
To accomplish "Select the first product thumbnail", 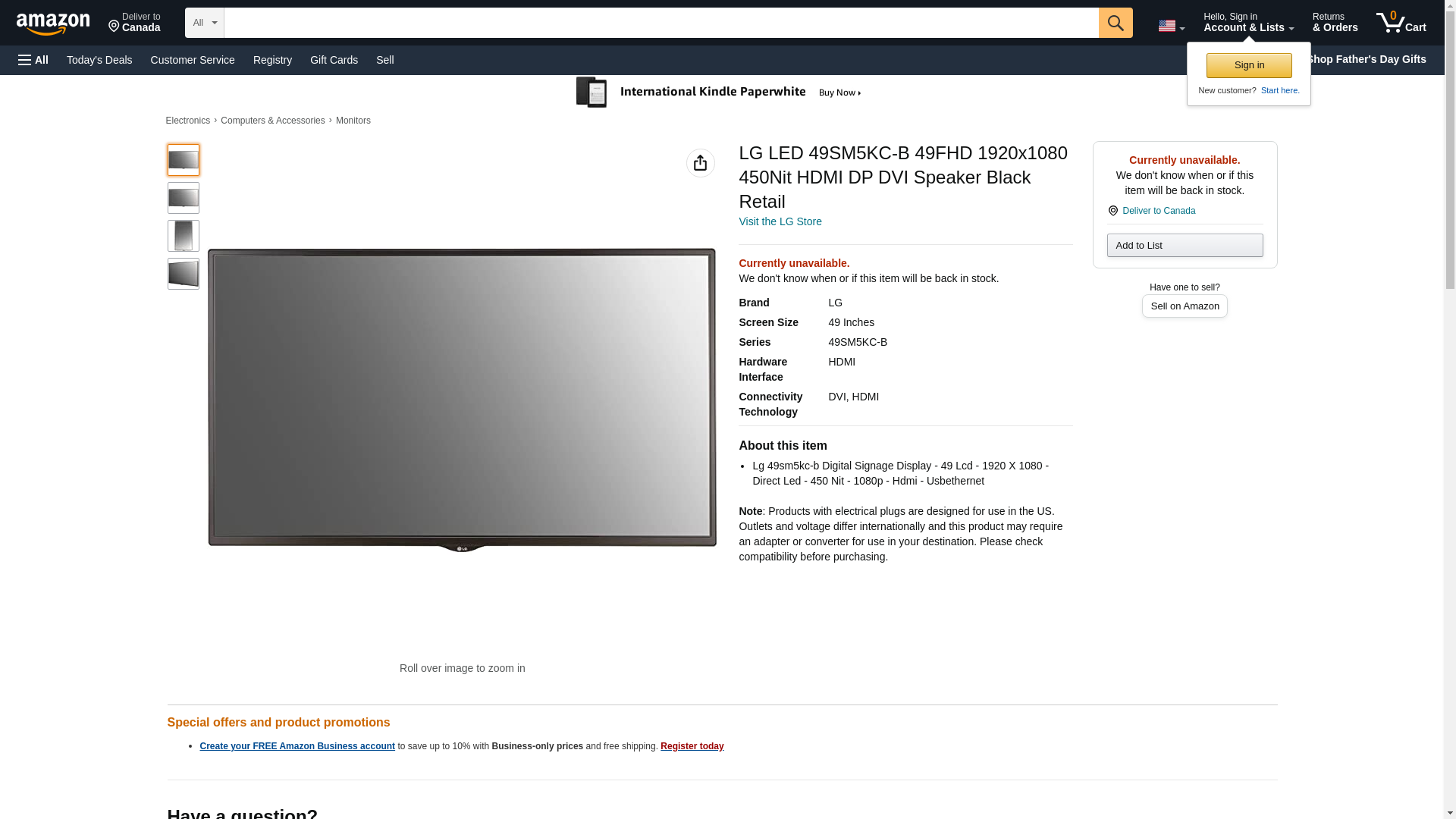I will [x=183, y=160].
